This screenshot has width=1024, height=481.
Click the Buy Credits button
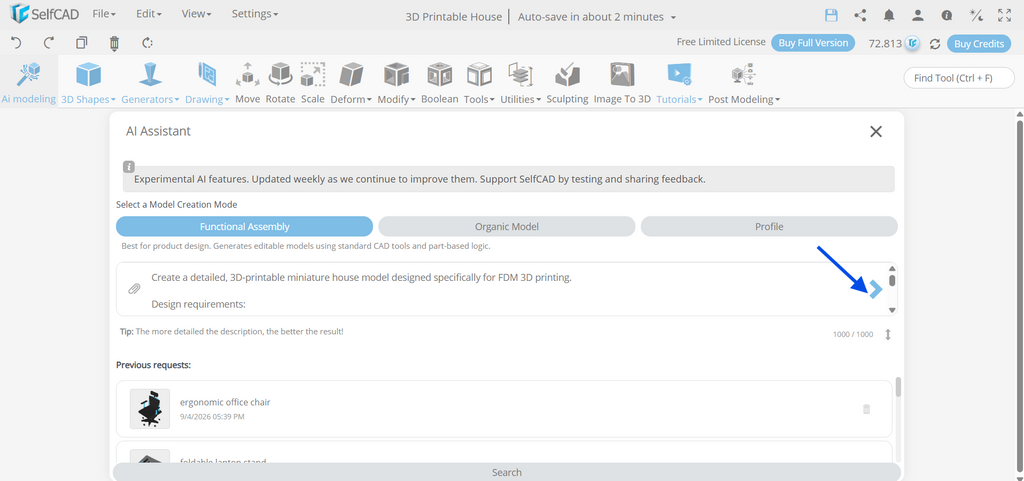tap(979, 44)
